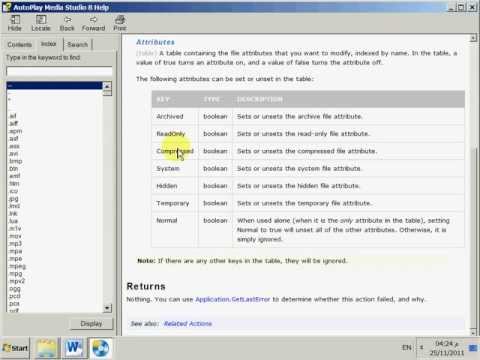Select the .mp3 index entry
The width and height of the screenshot is (480, 360).
15,244
